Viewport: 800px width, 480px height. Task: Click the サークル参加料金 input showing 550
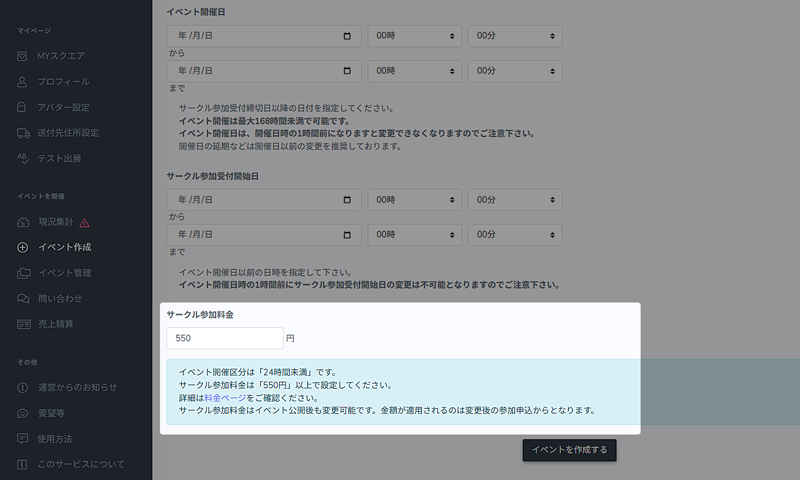point(224,338)
